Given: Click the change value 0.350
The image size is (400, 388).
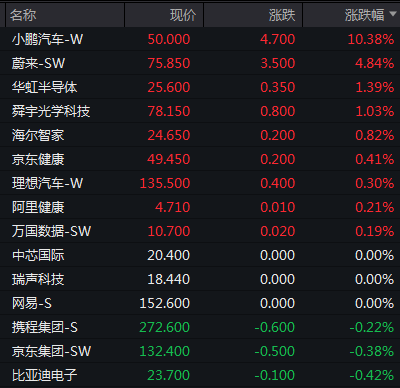Looking at the screenshot, I should [x=278, y=87].
